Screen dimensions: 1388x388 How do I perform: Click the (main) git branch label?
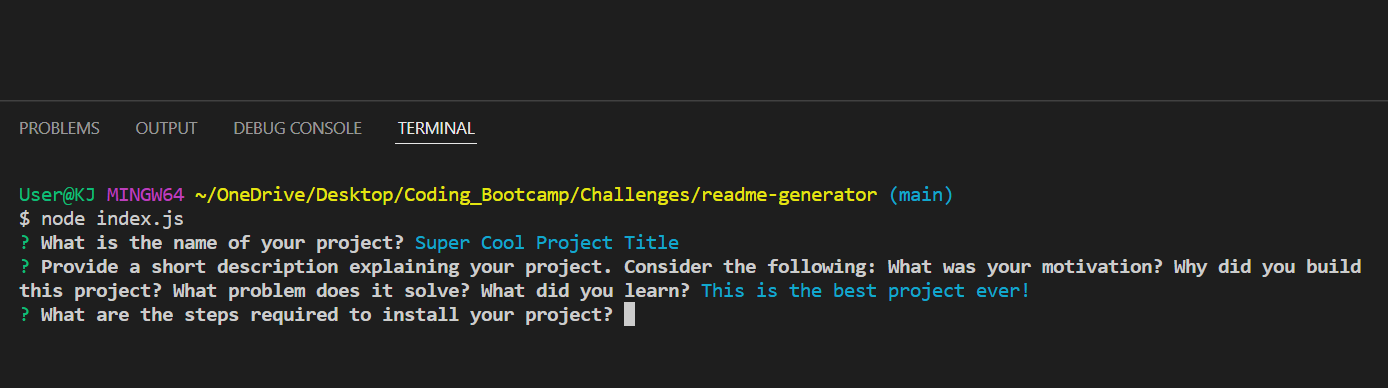[x=920, y=194]
